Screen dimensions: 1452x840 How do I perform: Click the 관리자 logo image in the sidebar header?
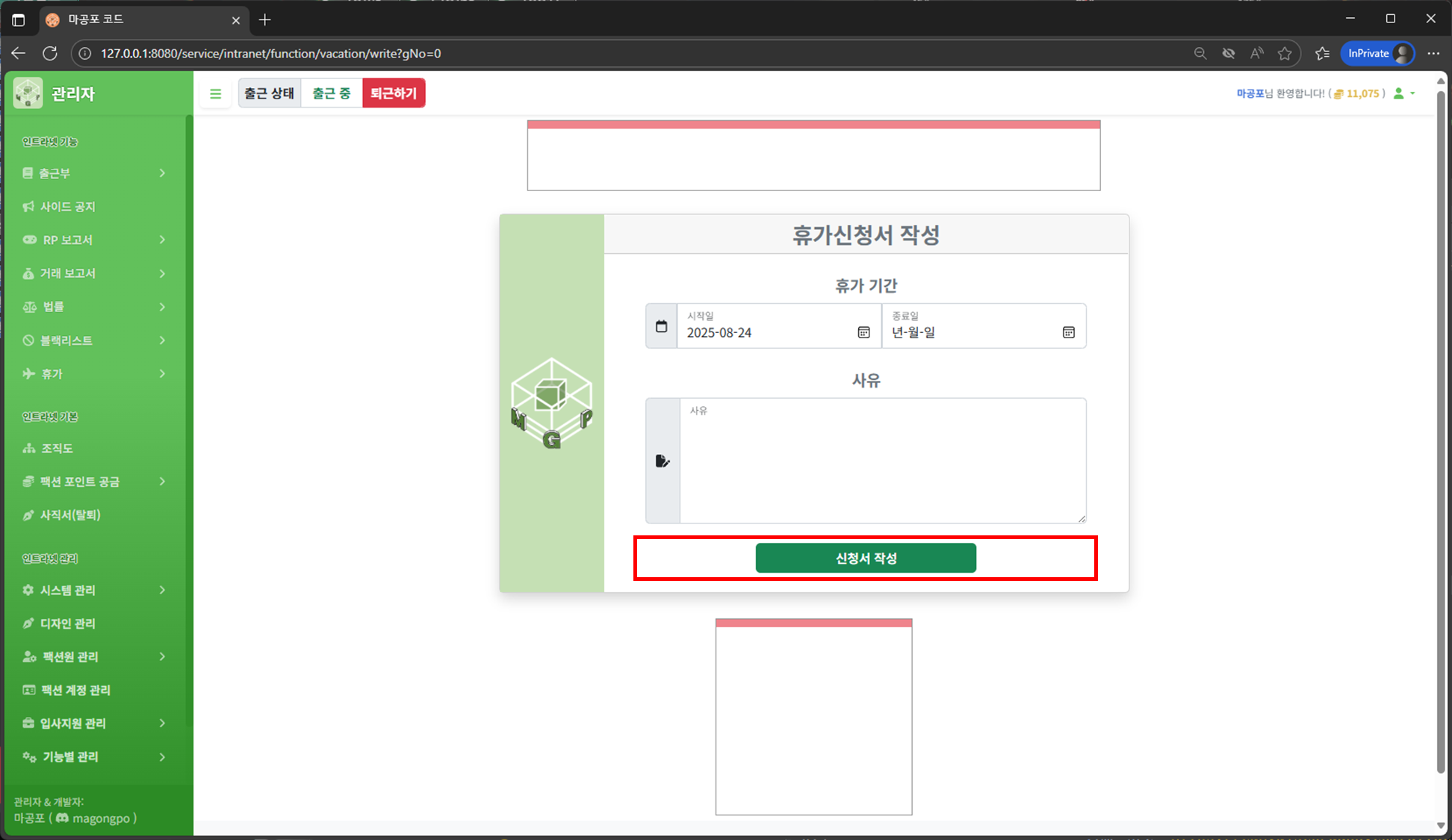pos(28,93)
